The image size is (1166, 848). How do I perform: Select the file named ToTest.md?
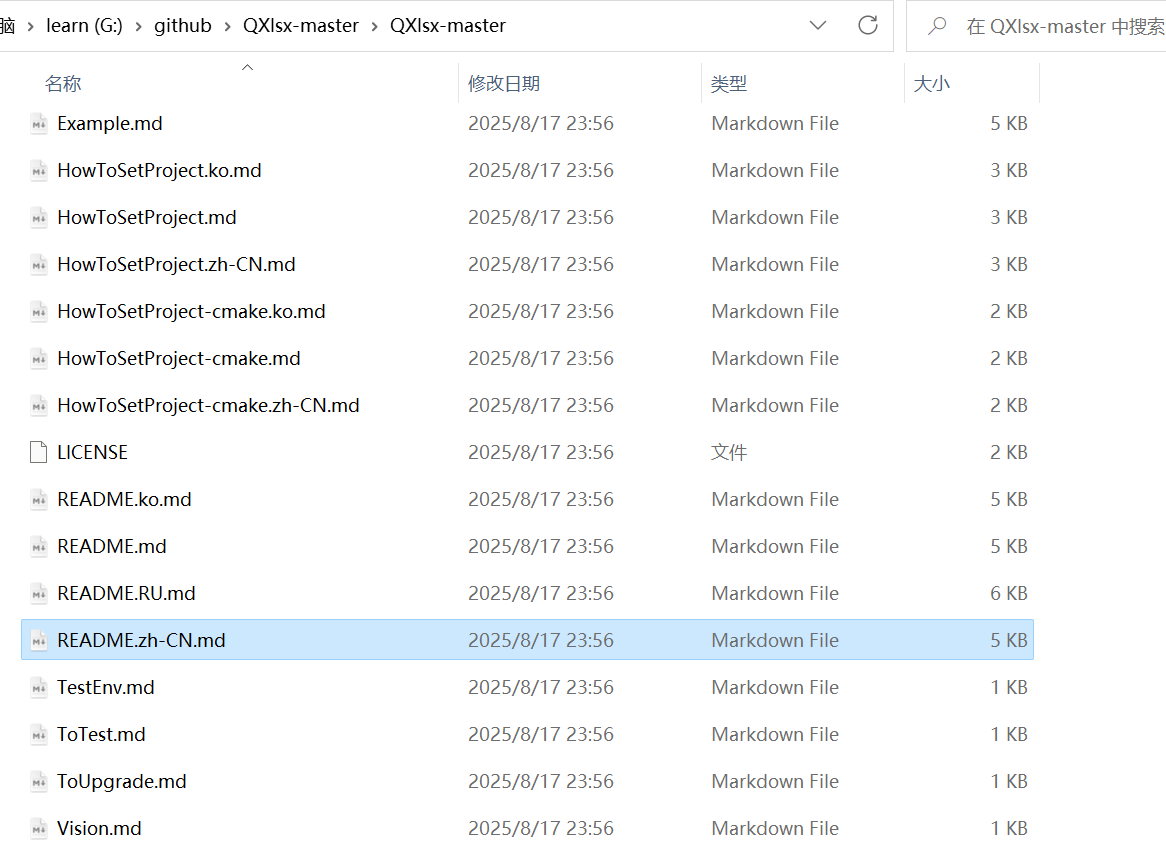click(101, 734)
